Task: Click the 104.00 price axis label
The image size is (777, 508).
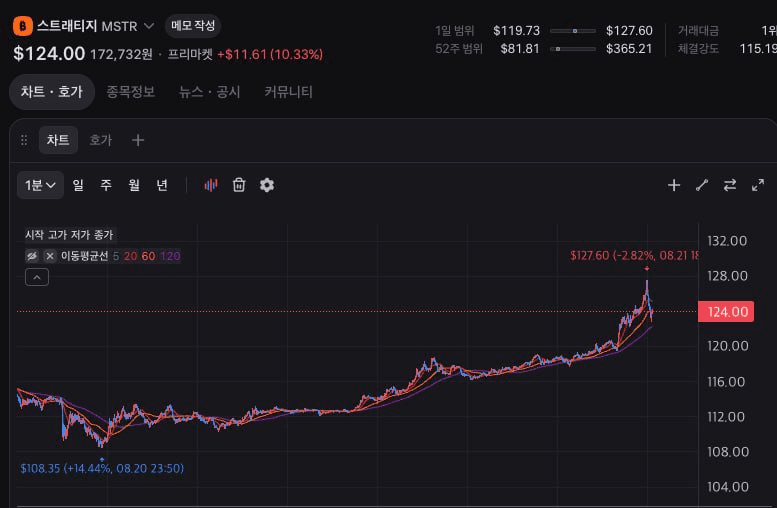Action: point(727,487)
